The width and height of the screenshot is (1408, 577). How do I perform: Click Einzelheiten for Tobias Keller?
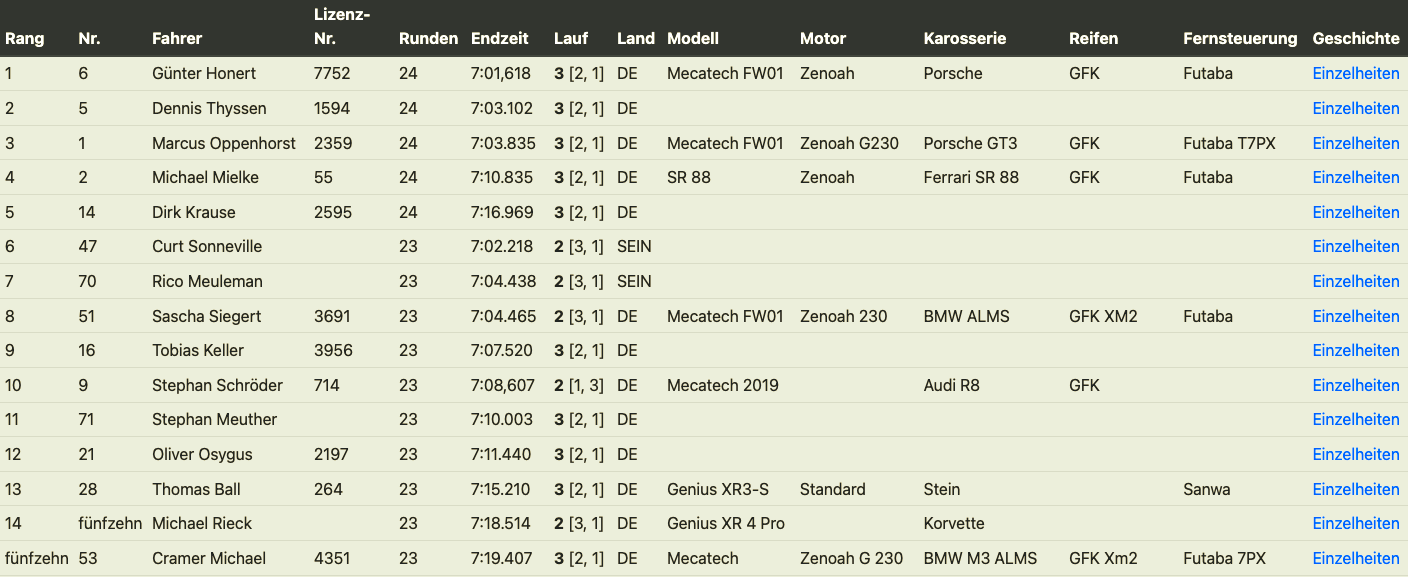1355,350
